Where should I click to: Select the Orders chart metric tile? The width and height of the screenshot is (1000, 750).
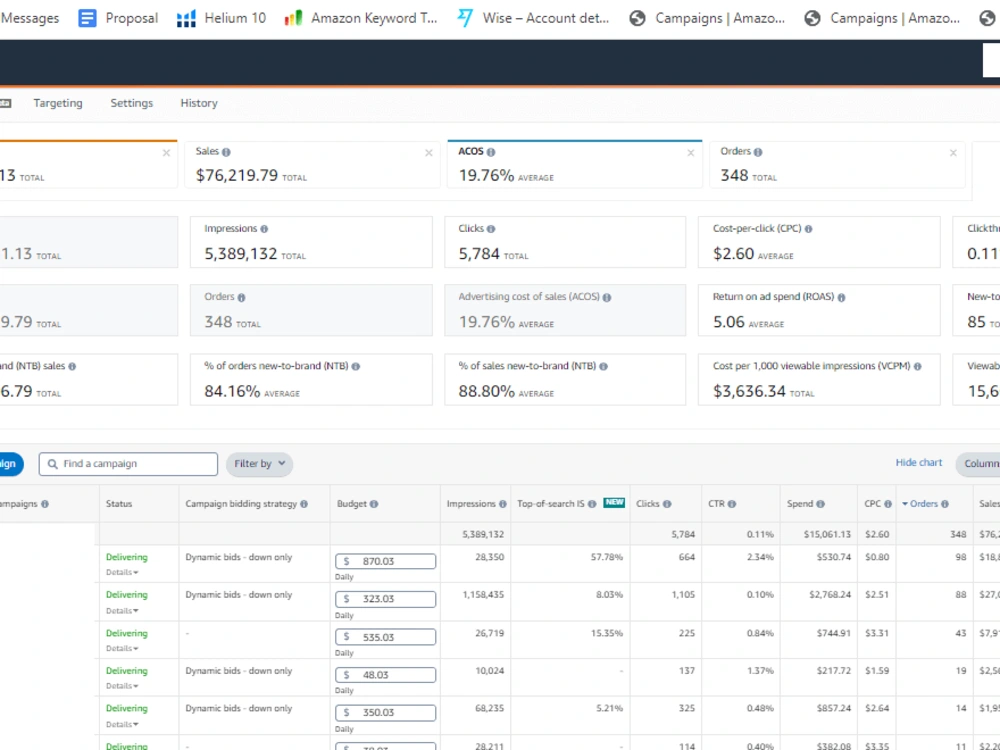tap(837, 165)
